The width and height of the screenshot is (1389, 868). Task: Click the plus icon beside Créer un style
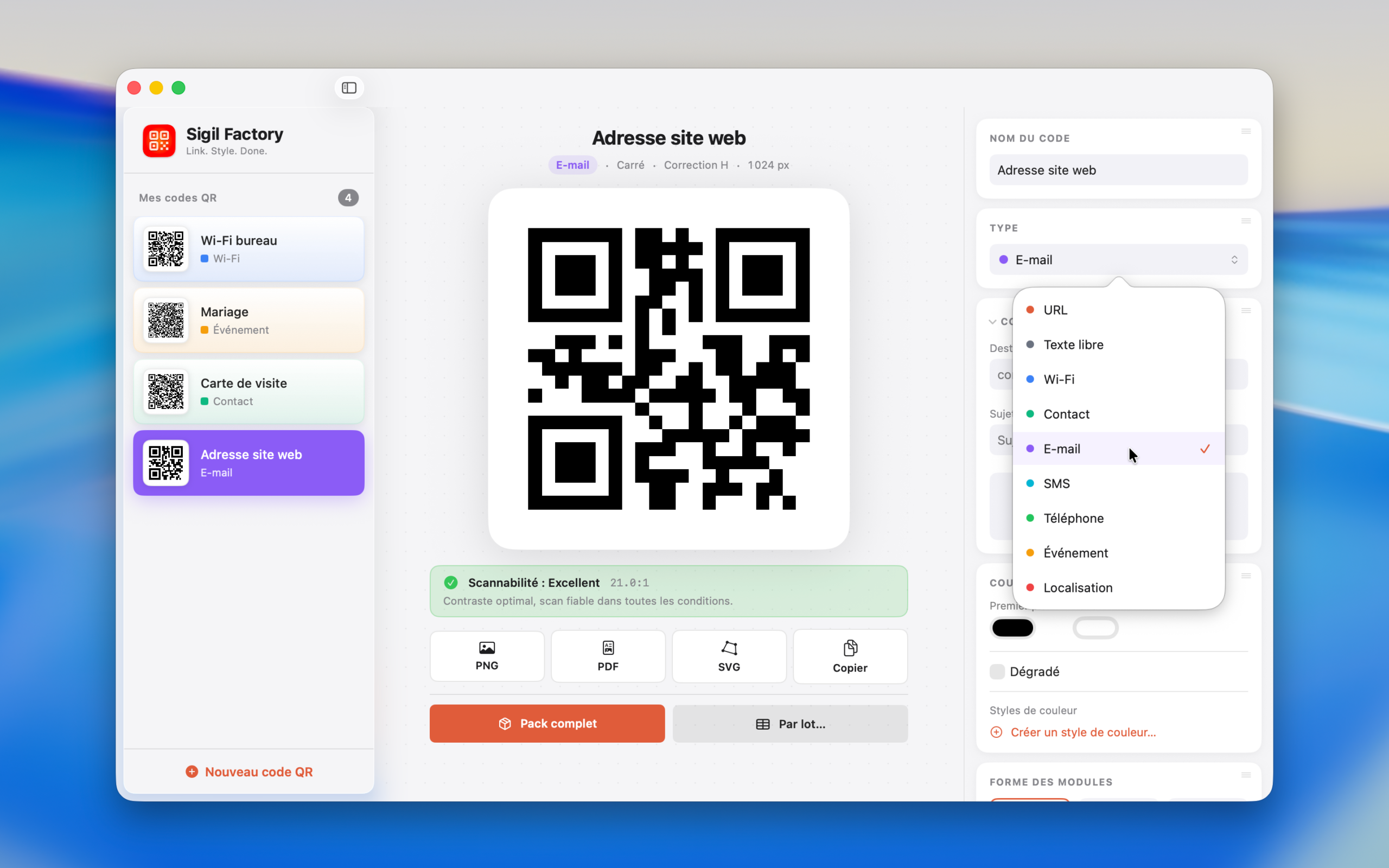tap(996, 732)
